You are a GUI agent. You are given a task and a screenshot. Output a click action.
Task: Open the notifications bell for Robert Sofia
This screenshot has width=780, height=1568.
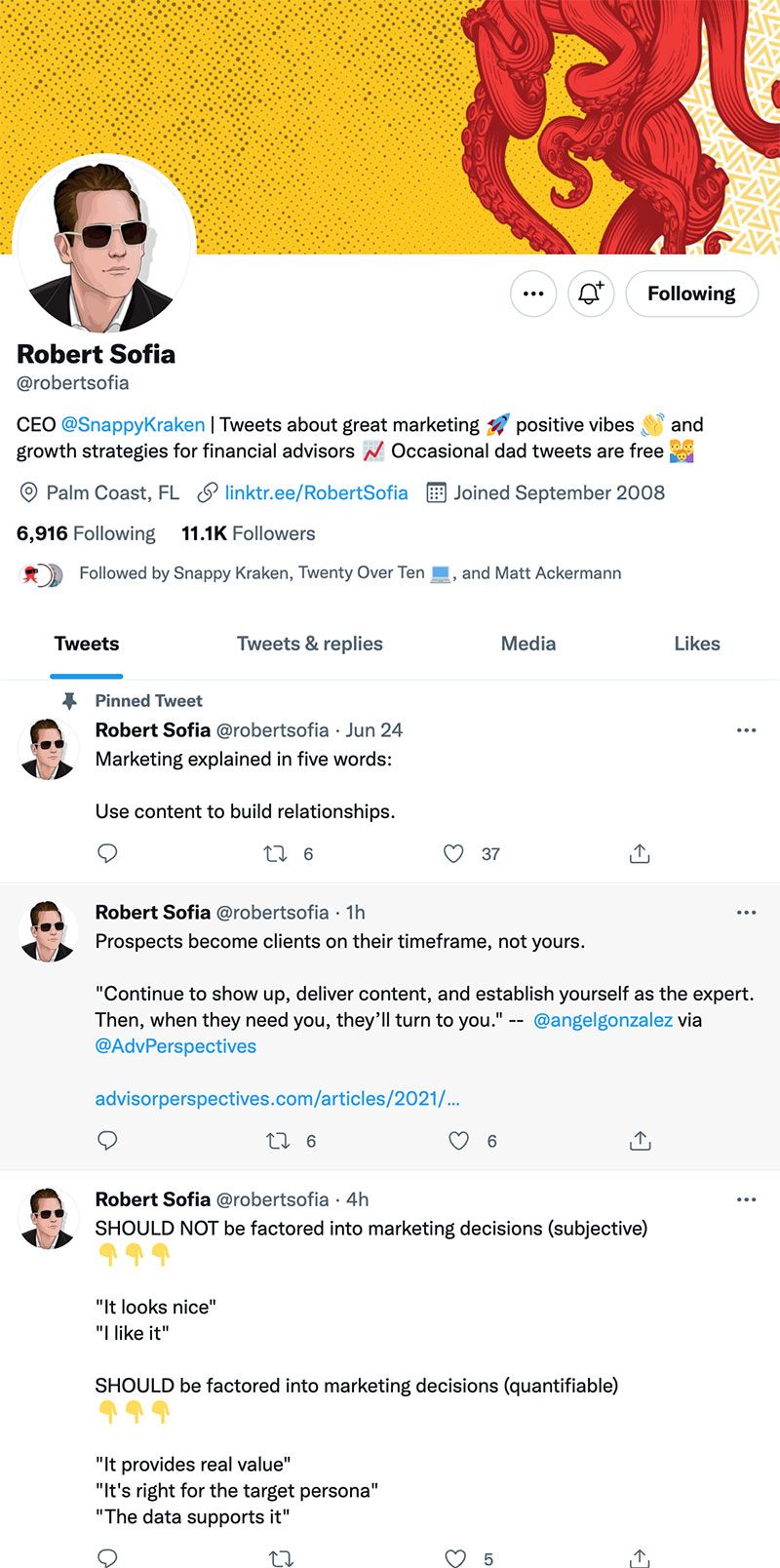click(591, 294)
